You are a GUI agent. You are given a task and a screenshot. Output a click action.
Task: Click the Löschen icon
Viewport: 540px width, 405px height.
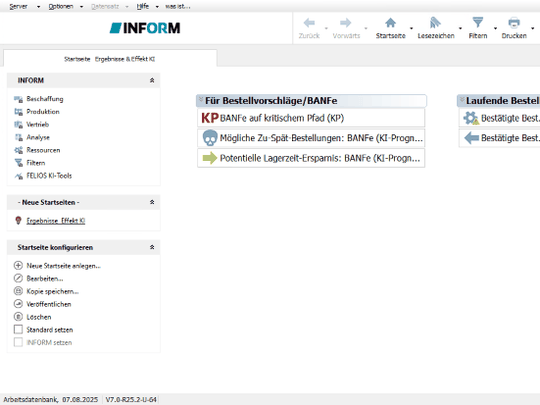[18, 316]
